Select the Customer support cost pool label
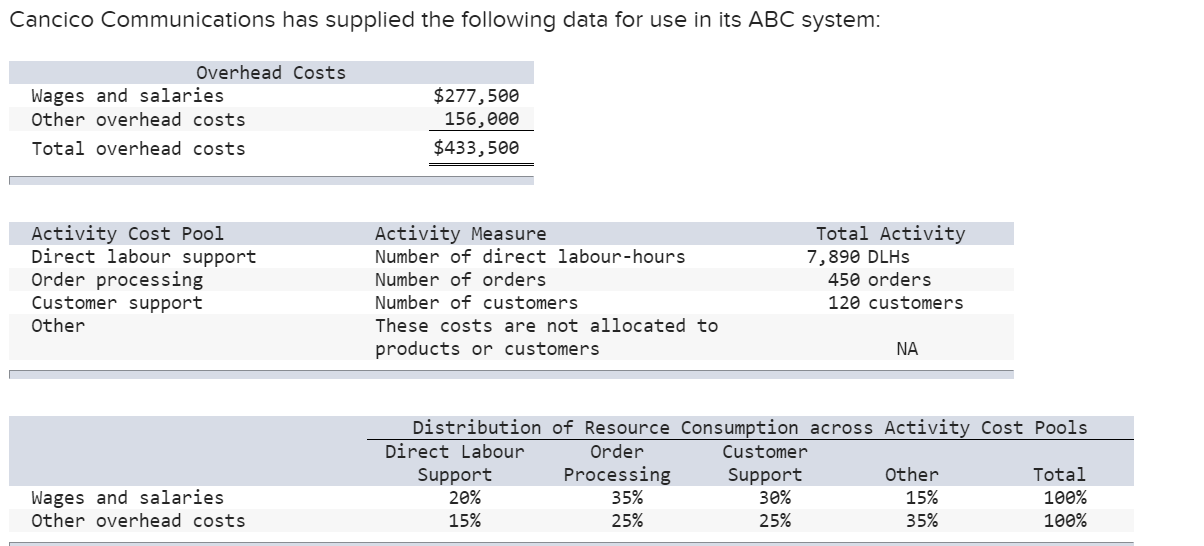Screen dimensions: 1204x546 point(117,303)
